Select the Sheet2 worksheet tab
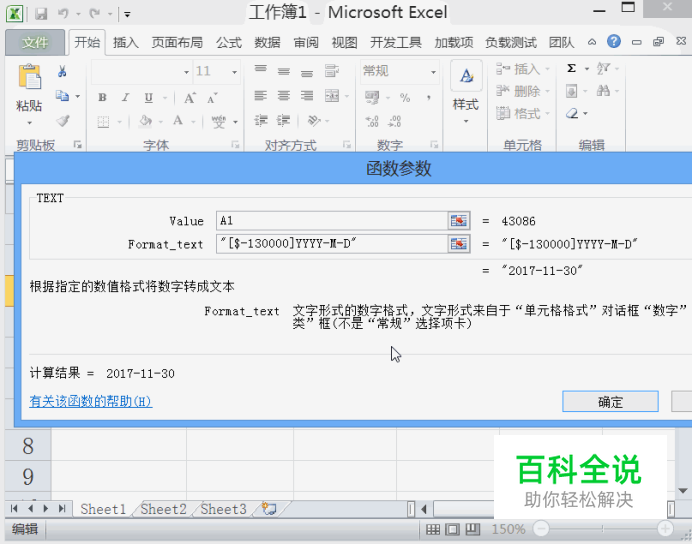The height and width of the screenshot is (544, 692). [x=163, y=509]
